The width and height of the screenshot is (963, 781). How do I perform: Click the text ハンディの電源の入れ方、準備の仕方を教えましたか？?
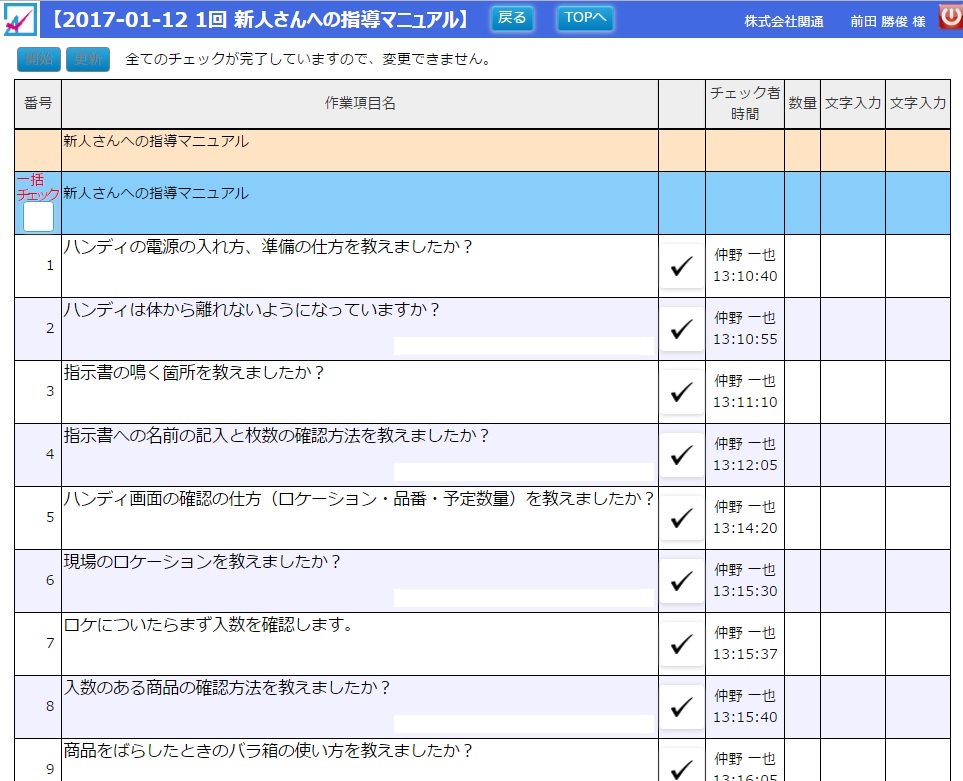click(268, 247)
